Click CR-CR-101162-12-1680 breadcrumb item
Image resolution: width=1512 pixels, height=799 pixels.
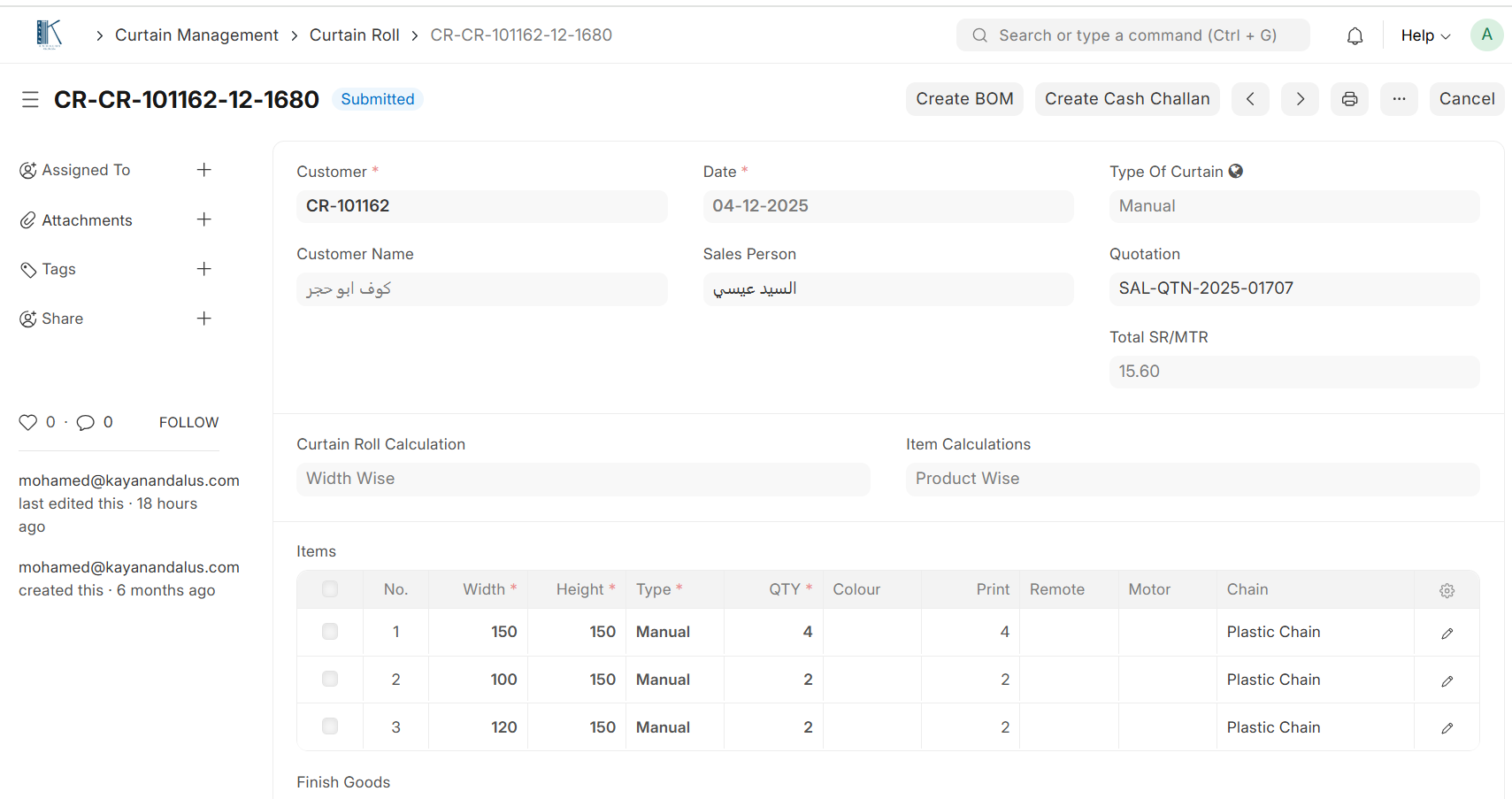(x=521, y=35)
